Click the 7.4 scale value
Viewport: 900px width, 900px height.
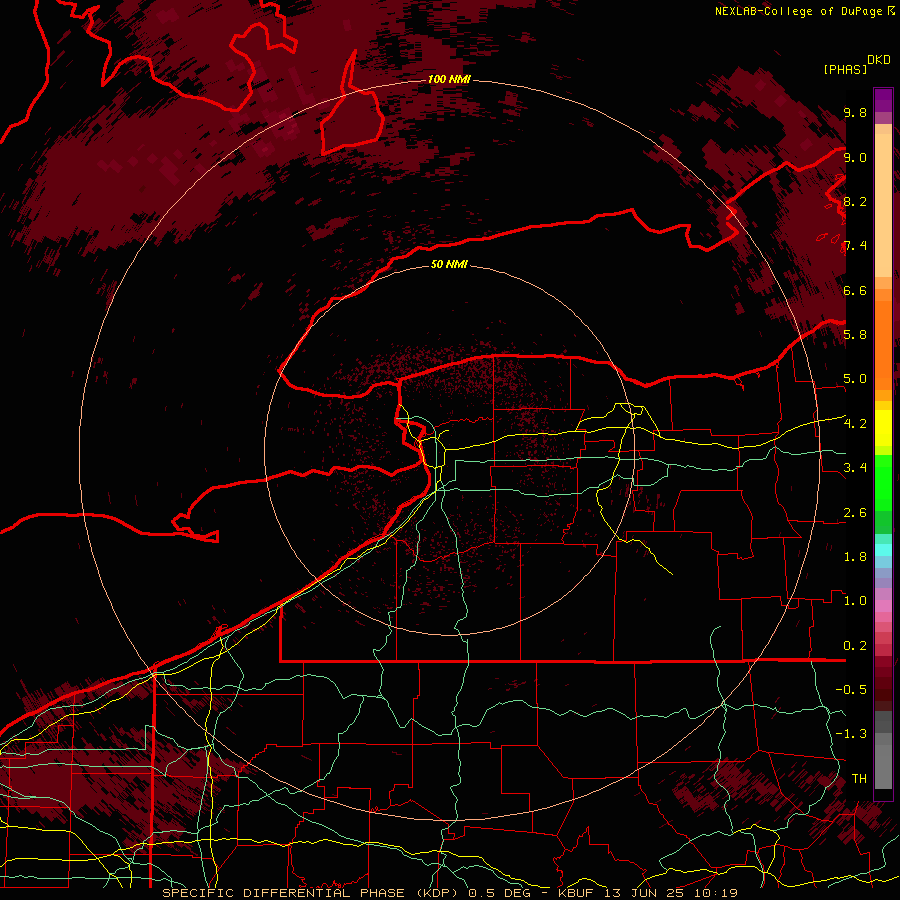pos(855,246)
